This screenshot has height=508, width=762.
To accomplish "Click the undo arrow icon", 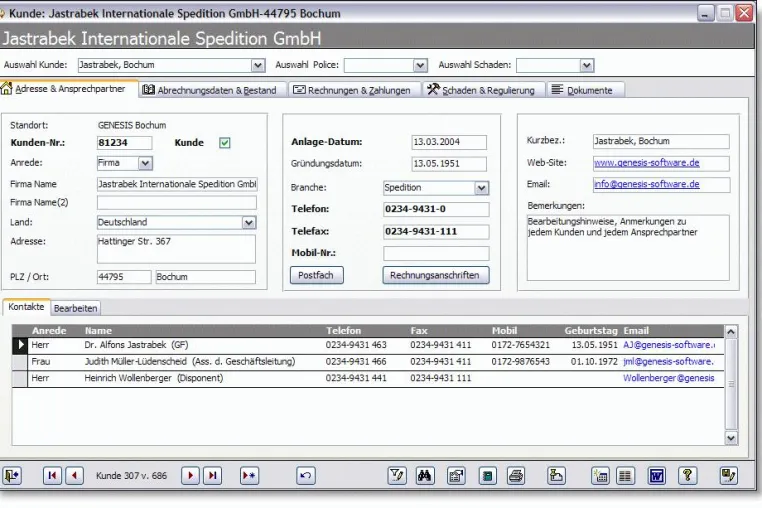I will tap(306, 475).
